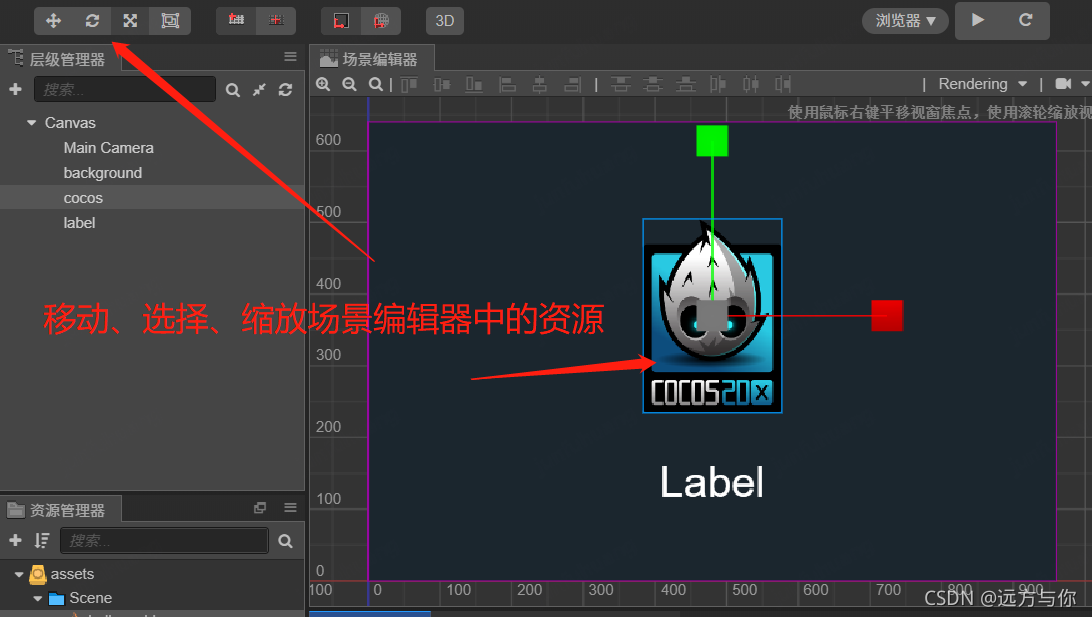
Task: Select the Rotate transform tool
Action: (x=92, y=21)
